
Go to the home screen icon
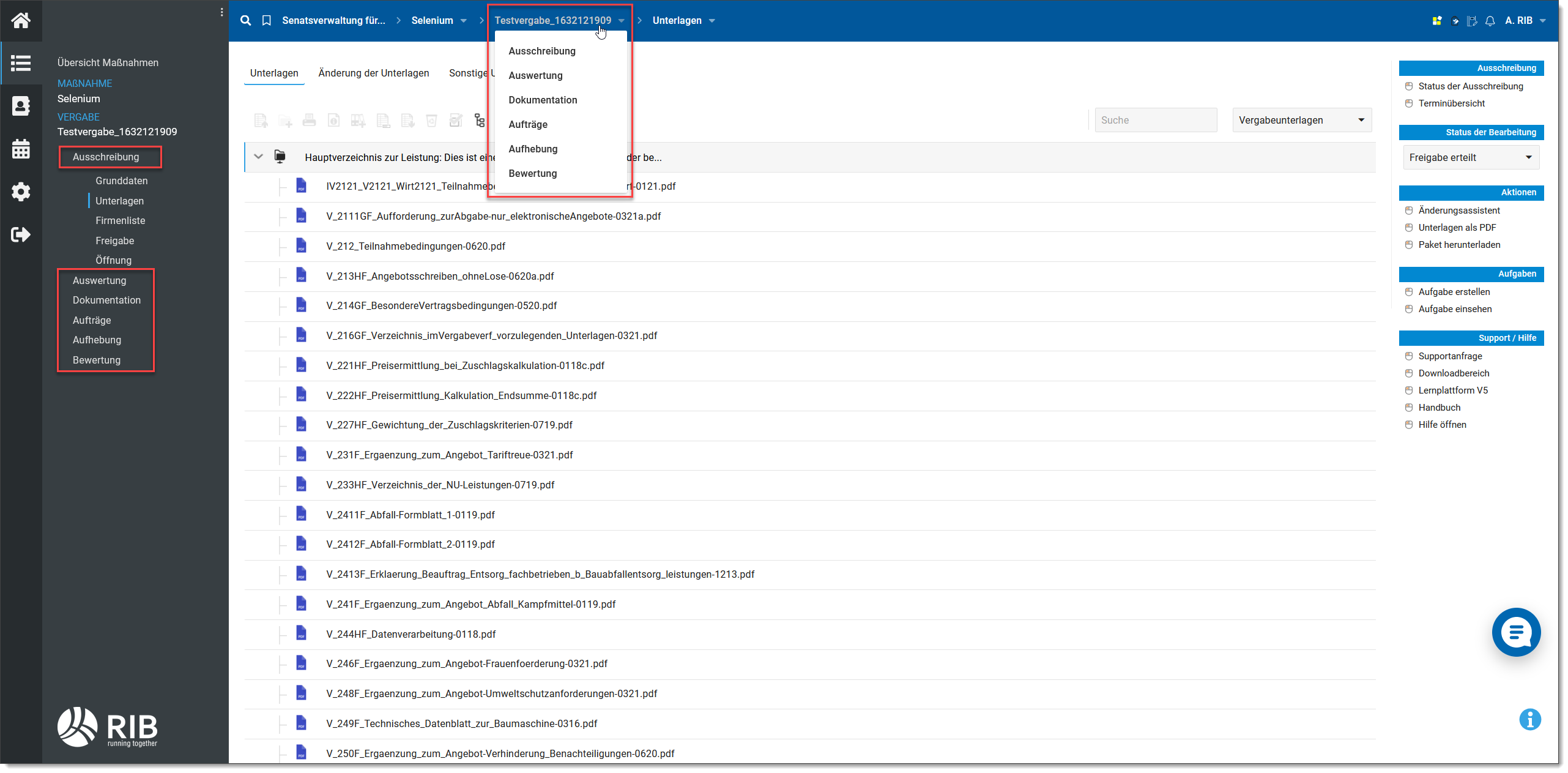click(21, 21)
